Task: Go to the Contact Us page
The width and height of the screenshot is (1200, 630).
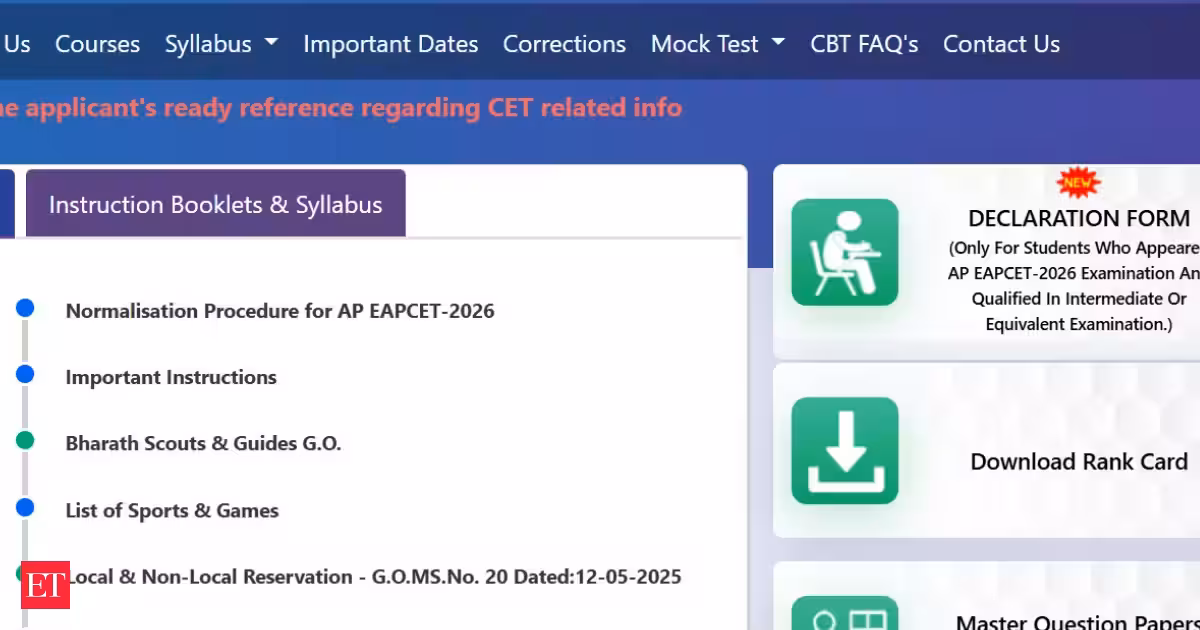Action: (x=1001, y=44)
